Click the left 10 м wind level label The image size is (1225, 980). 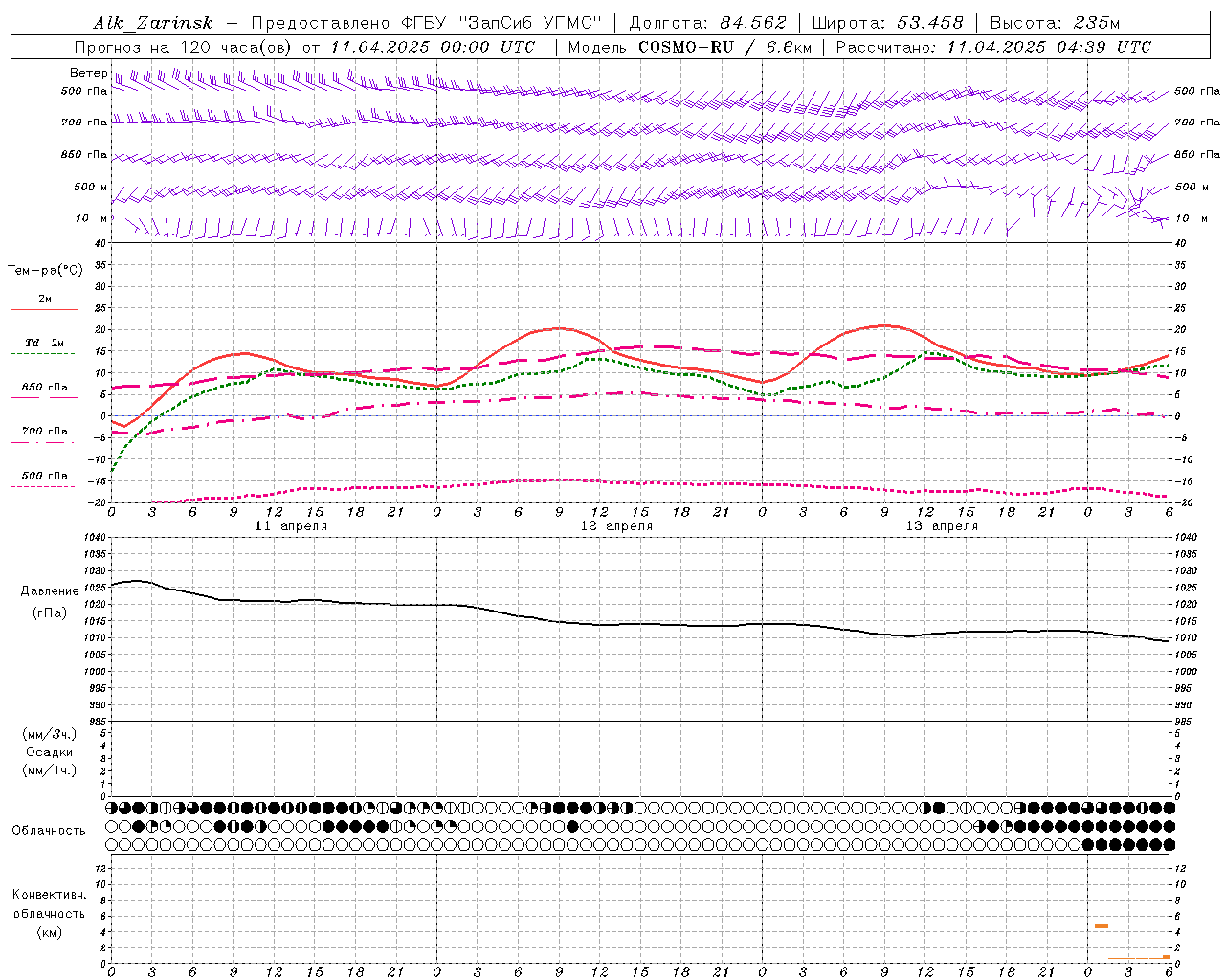click(x=91, y=218)
